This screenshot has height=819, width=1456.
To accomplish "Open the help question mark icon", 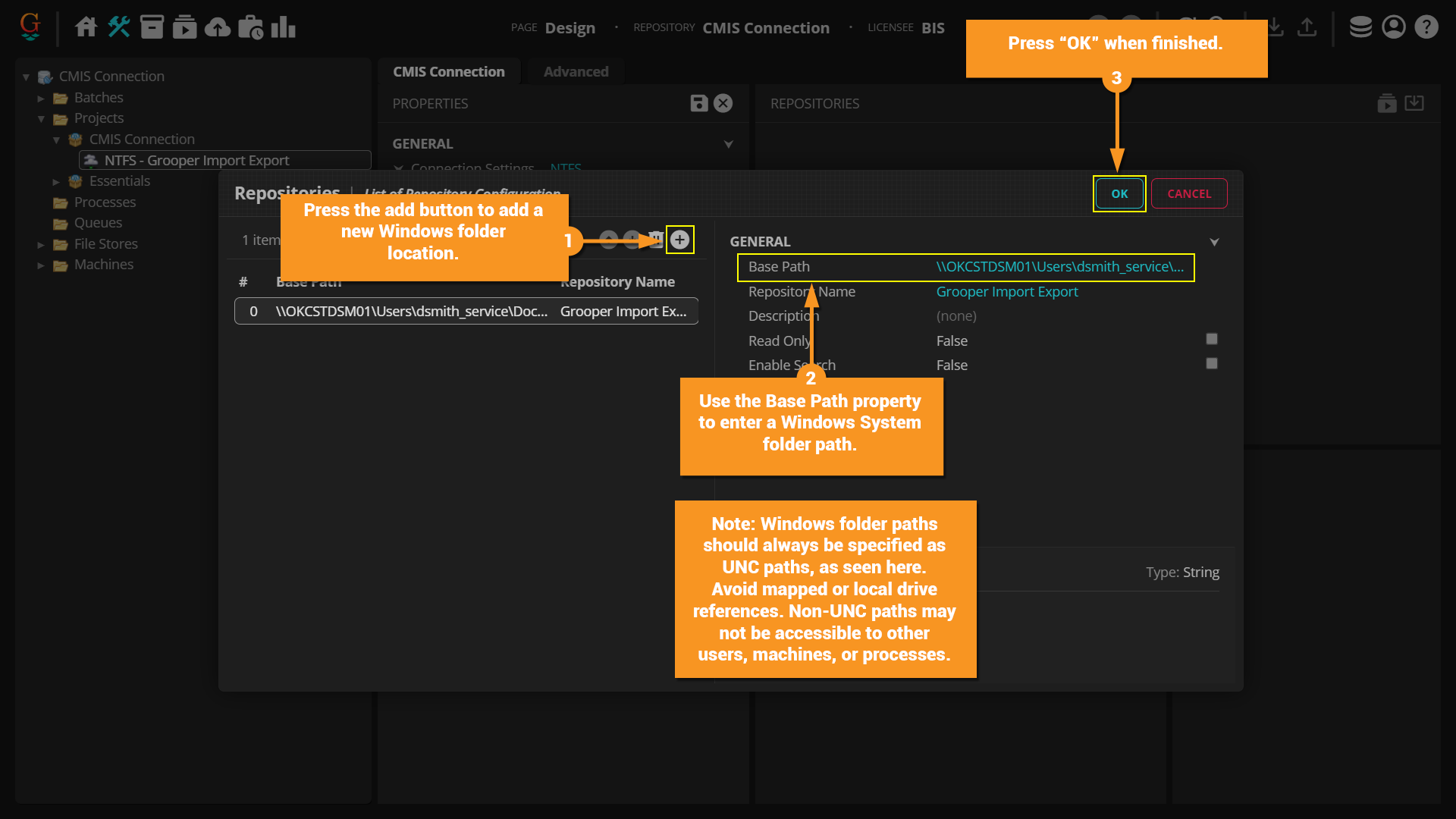I will [x=1426, y=27].
